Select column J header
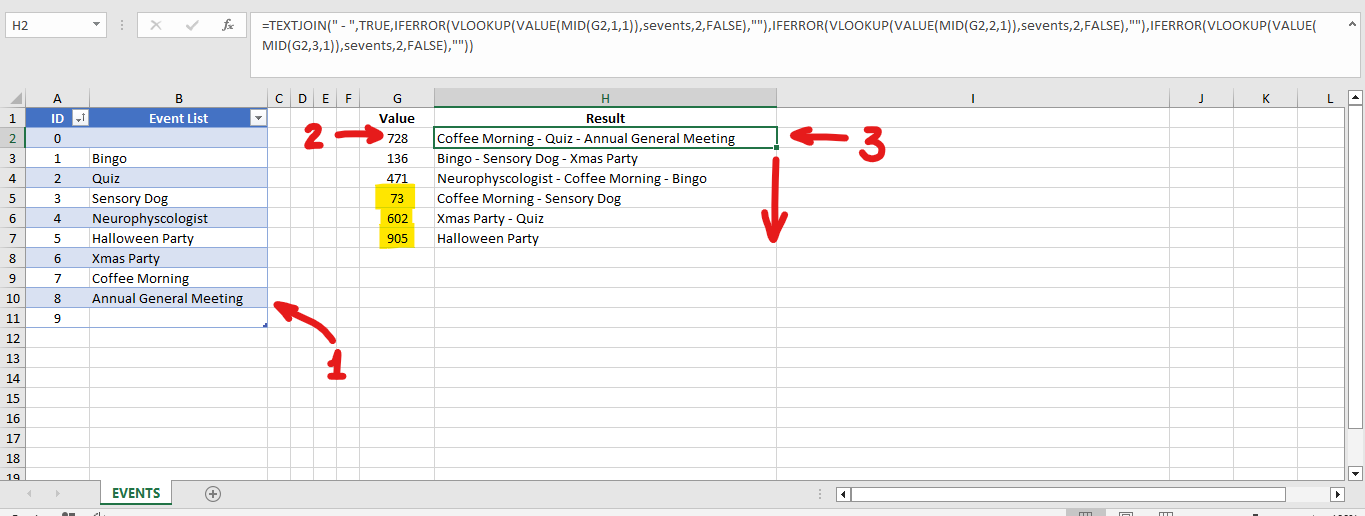 coord(1201,98)
